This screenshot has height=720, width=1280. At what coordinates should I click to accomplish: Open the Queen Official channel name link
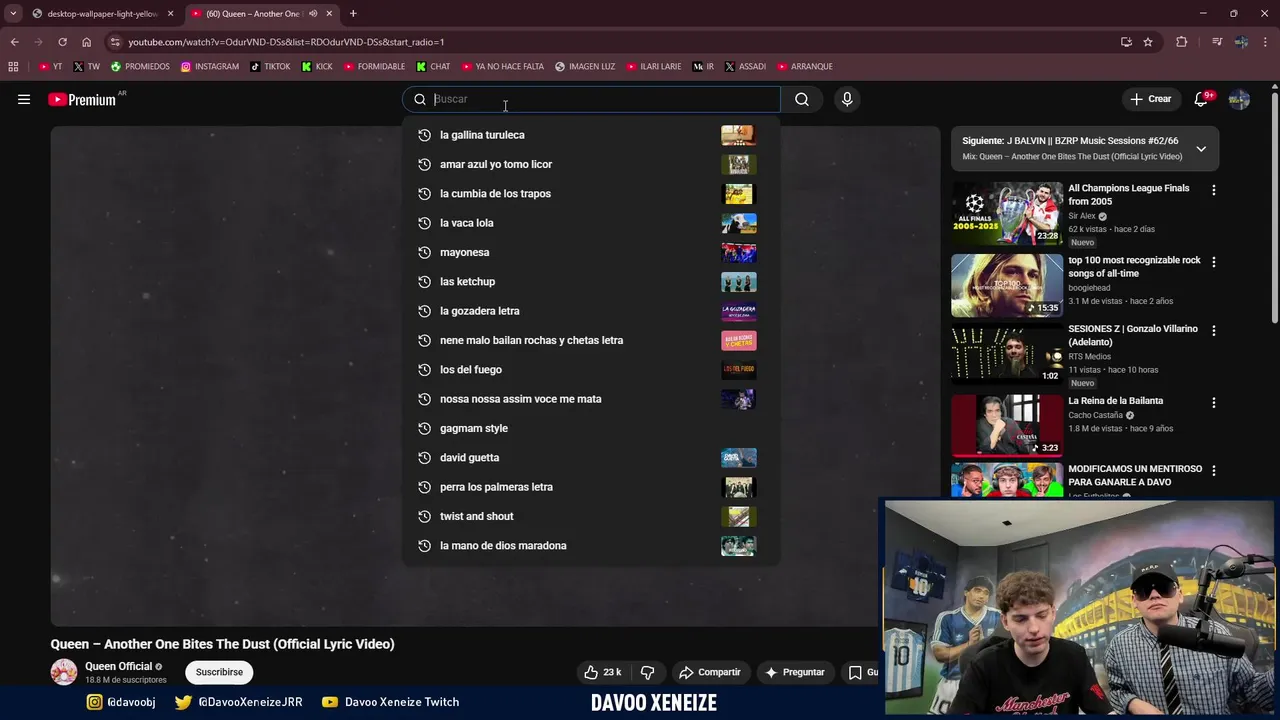pyautogui.click(x=118, y=666)
